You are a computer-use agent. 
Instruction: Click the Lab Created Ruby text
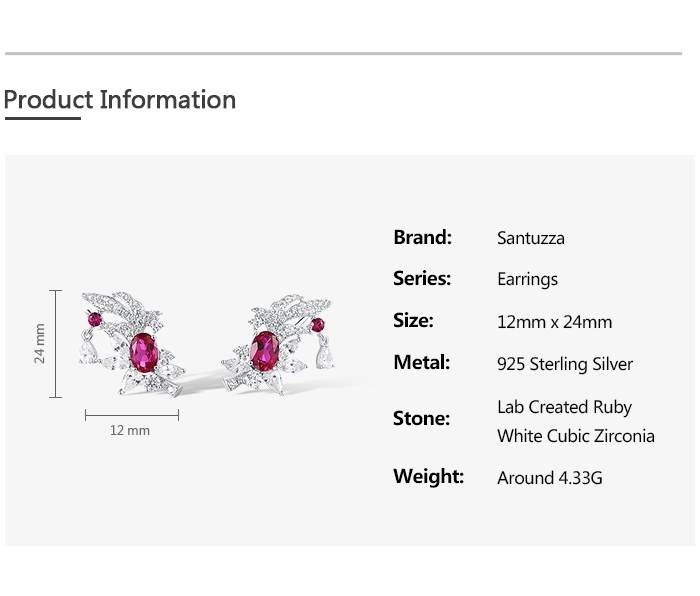564,407
